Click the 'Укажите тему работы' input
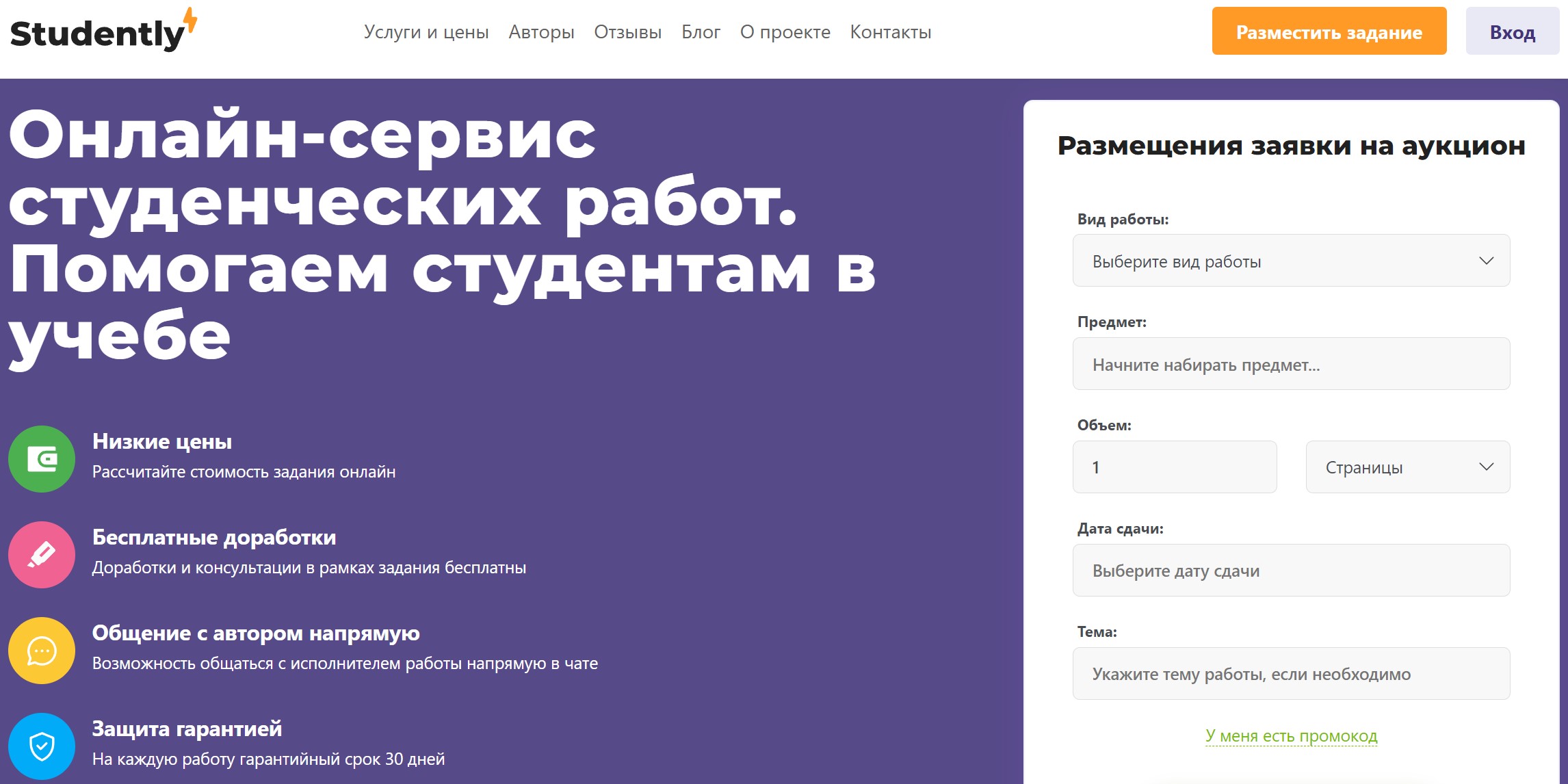Image resolution: width=1568 pixels, height=784 pixels. 1291,674
